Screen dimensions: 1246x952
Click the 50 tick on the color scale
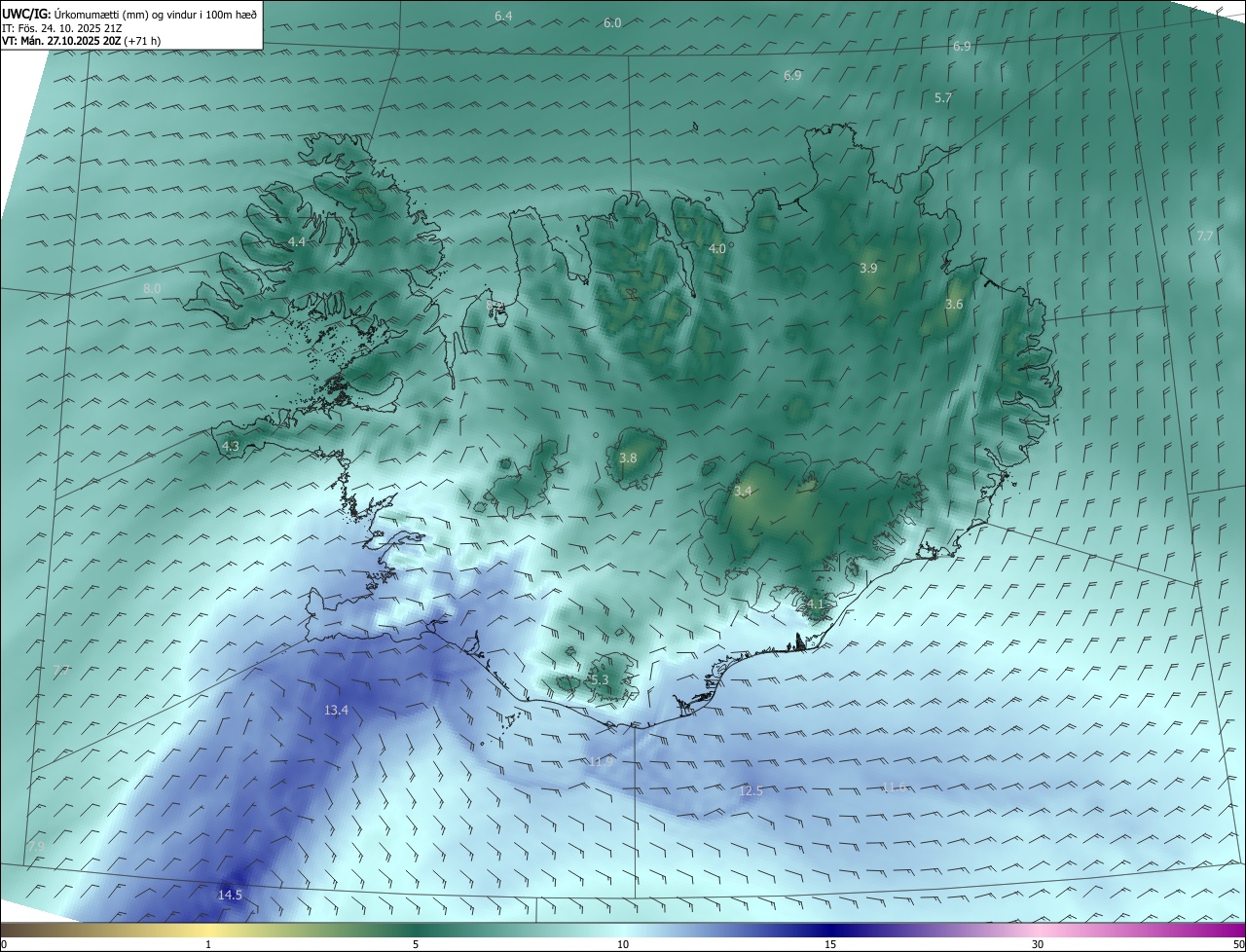(x=1238, y=945)
